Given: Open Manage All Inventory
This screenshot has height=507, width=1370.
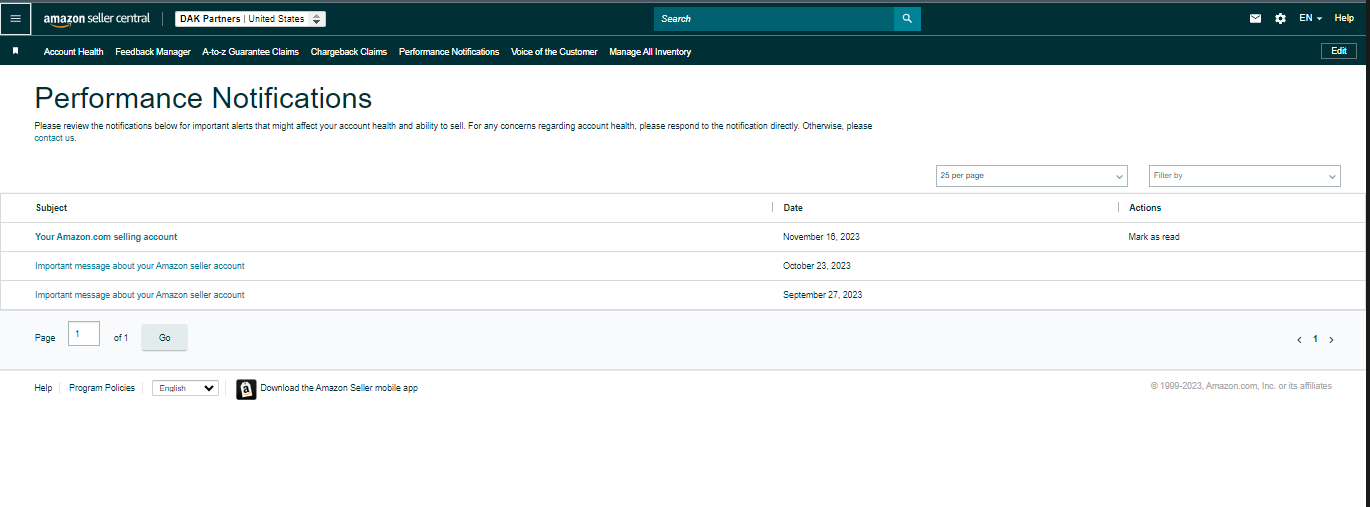Looking at the screenshot, I should click(x=650, y=52).
